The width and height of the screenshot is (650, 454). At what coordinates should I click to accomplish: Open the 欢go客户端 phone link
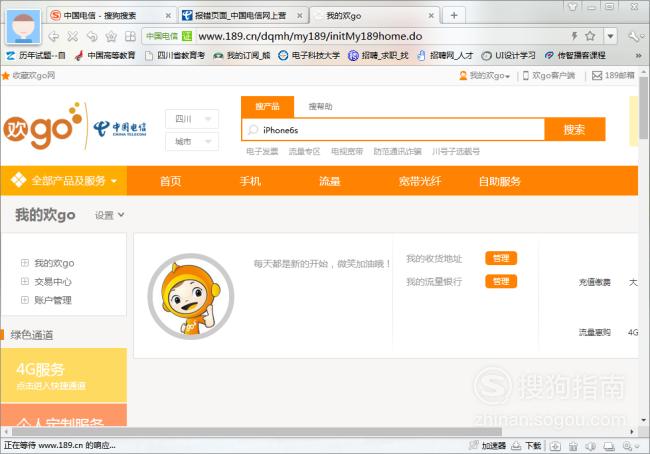click(x=549, y=75)
